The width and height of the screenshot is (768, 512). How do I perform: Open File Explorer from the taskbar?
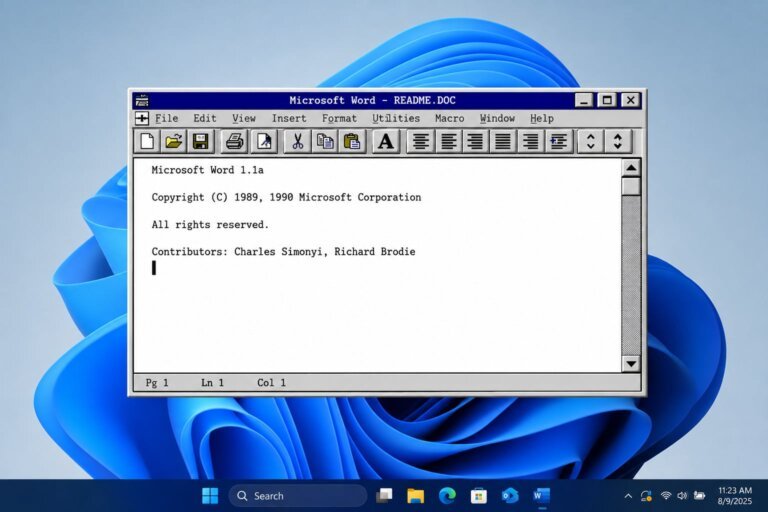click(415, 496)
